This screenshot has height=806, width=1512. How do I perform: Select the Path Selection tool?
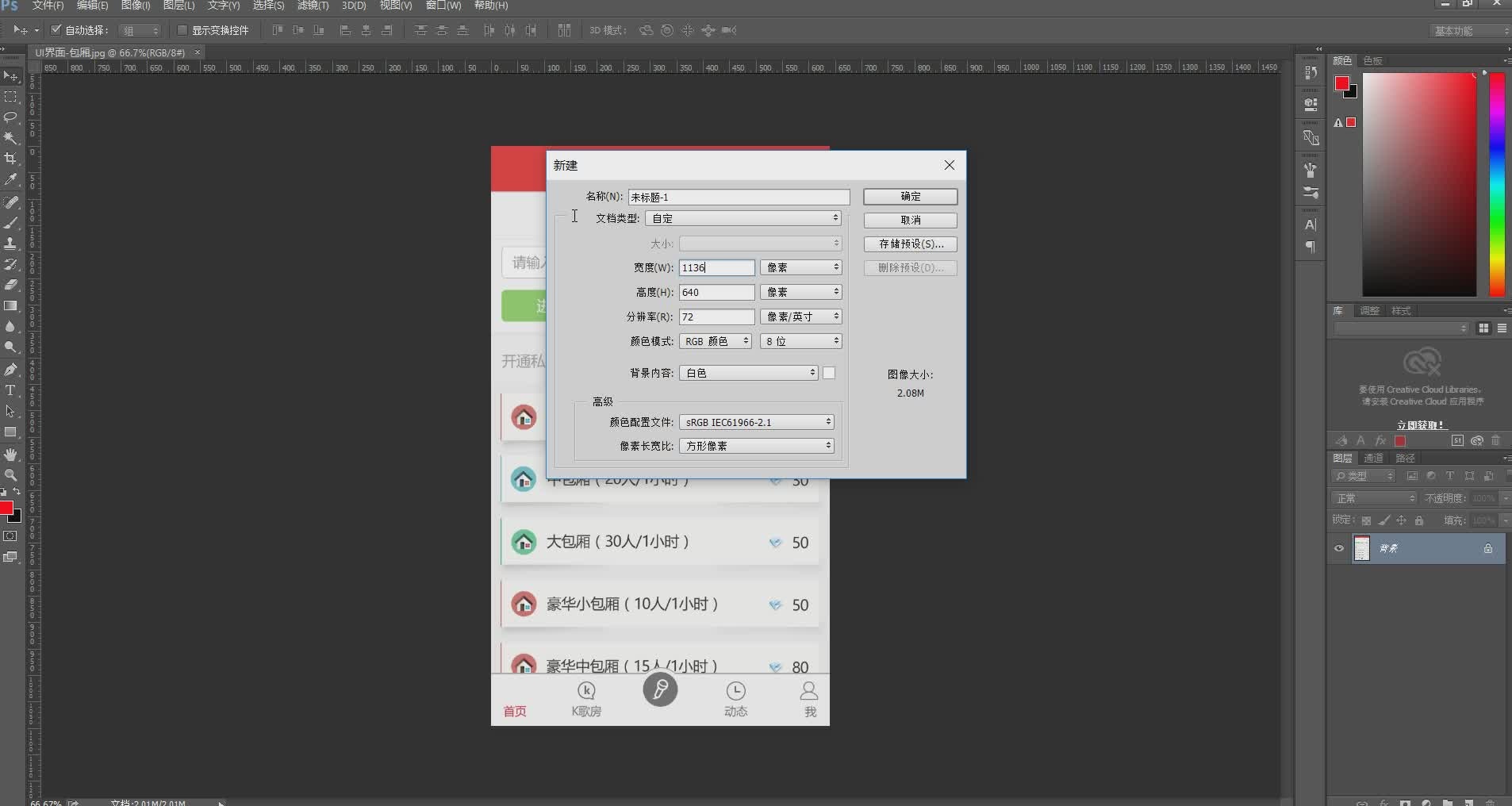coord(11,411)
